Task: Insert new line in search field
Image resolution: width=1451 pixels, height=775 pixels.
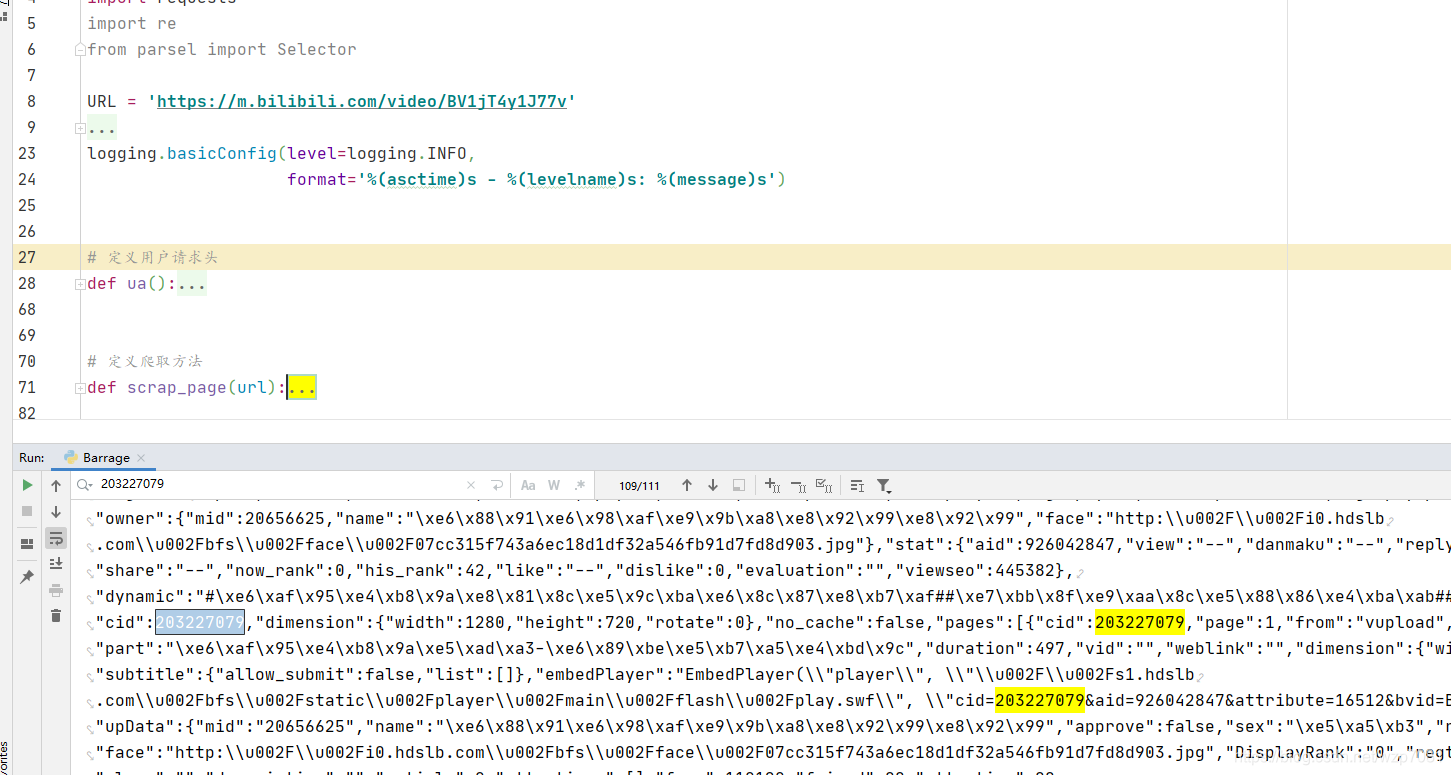Action: pos(497,485)
